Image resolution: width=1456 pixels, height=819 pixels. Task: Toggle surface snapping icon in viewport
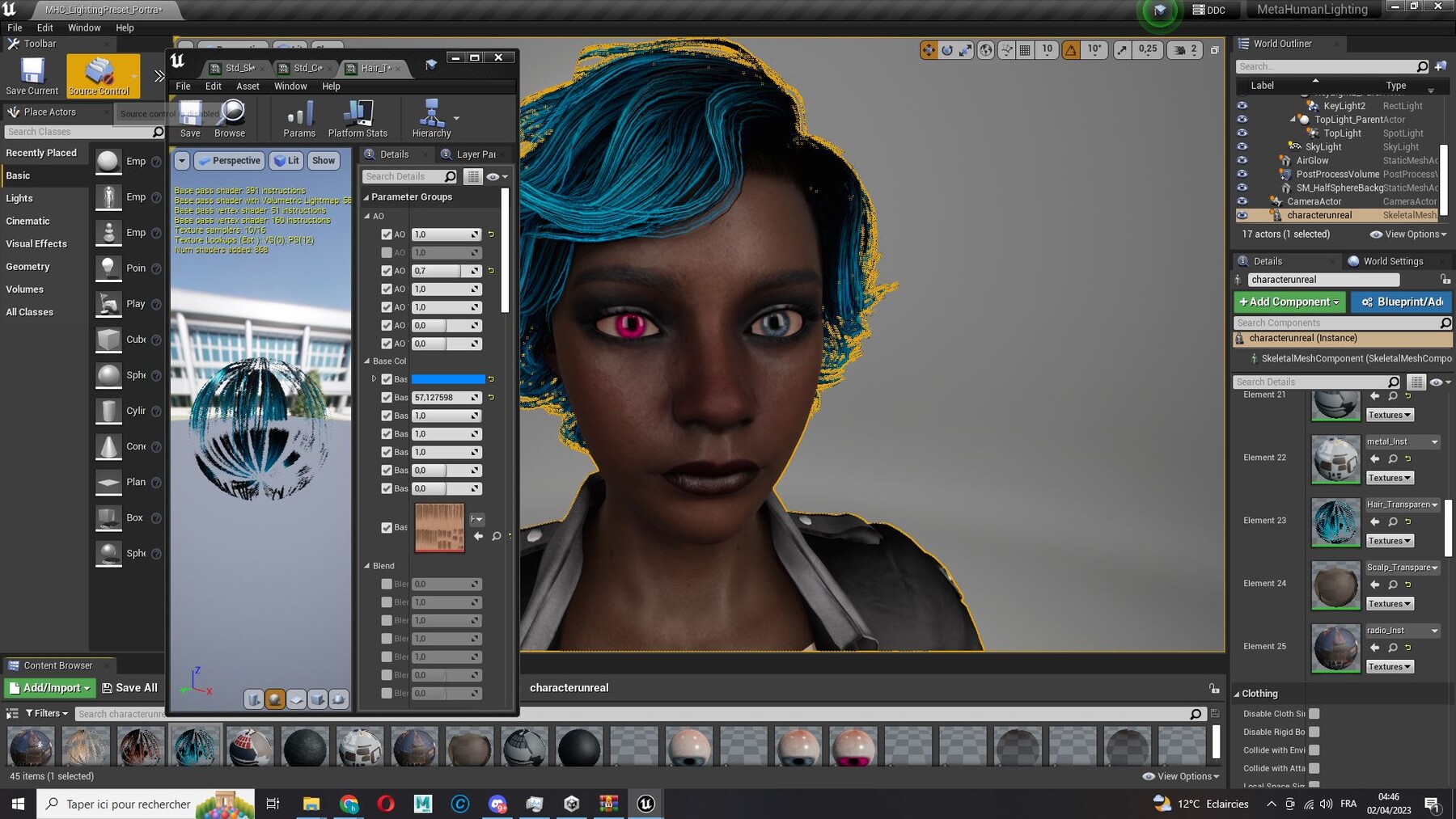click(1007, 50)
